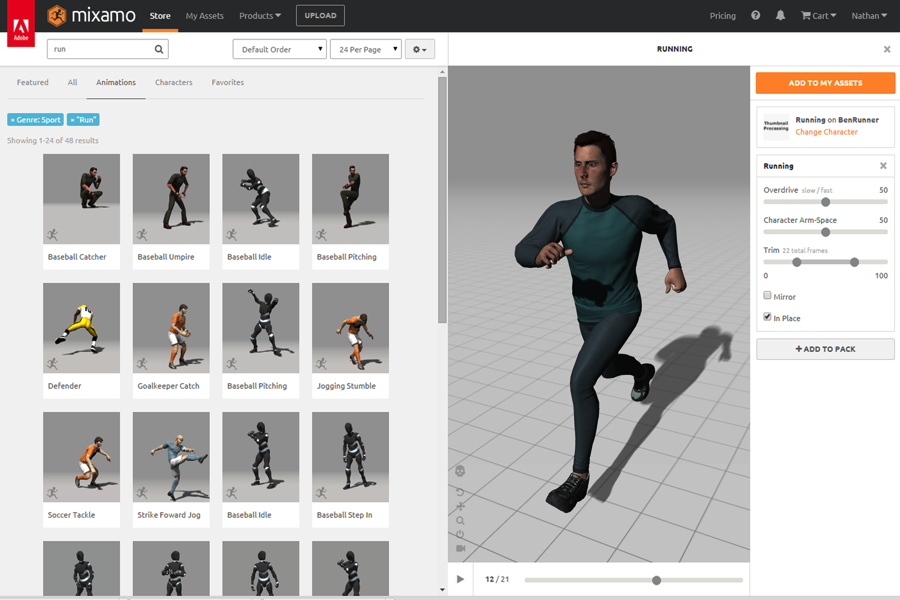Open help with the question mark icon
This screenshot has height=600, width=900.
[x=755, y=16]
